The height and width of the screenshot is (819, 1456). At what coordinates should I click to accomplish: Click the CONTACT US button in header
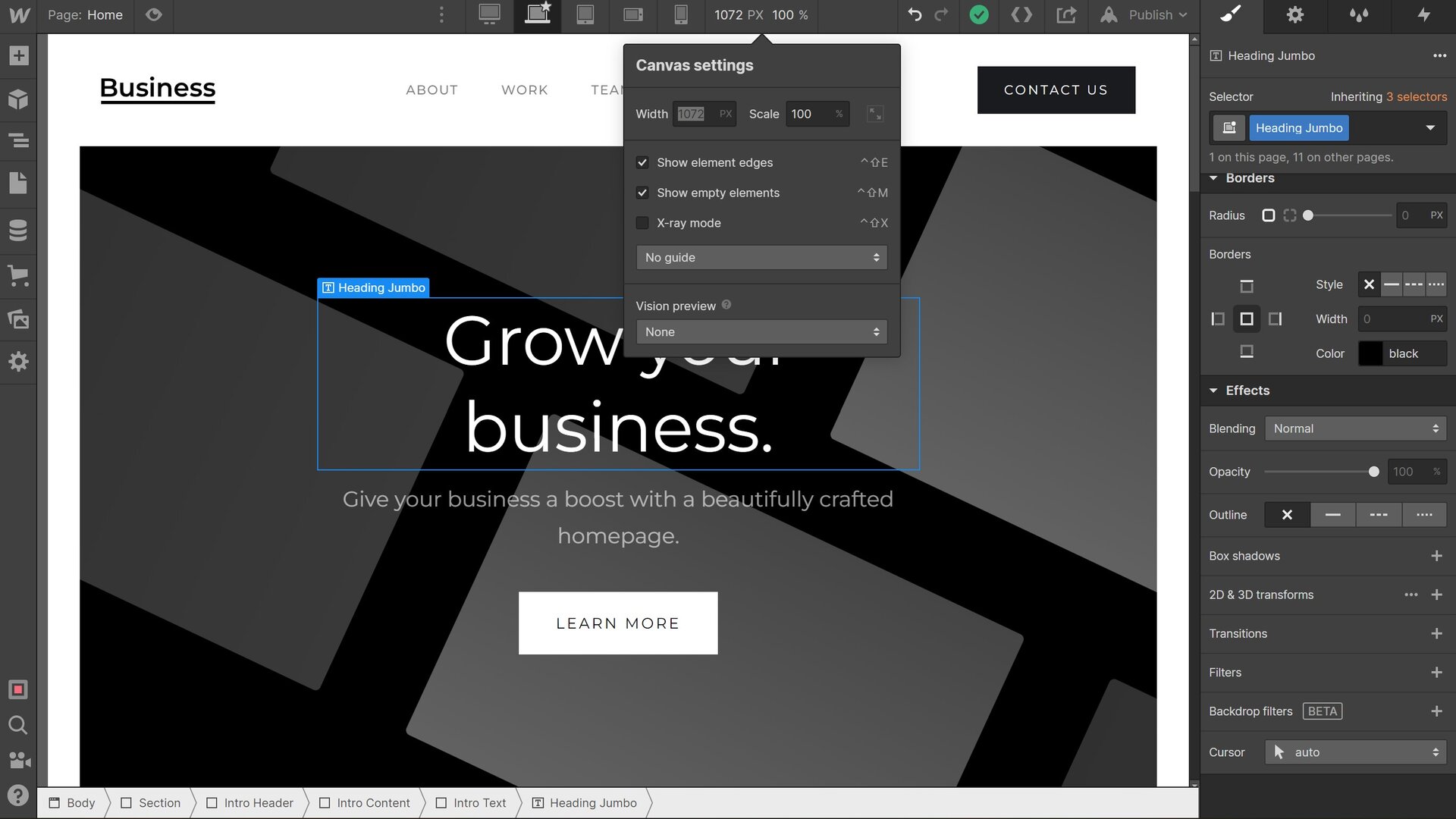coord(1056,89)
